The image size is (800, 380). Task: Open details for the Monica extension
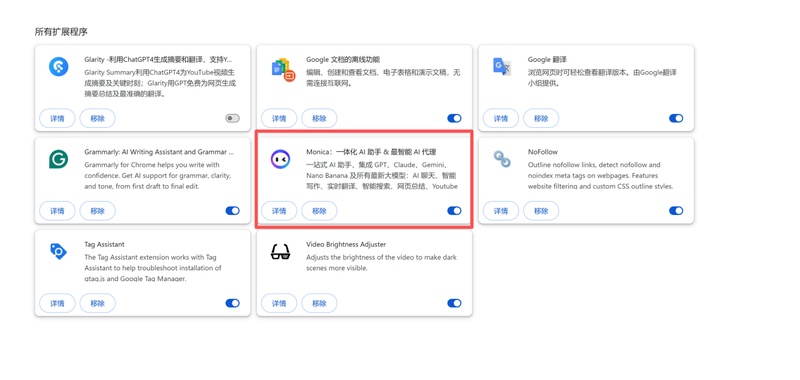coord(279,211)
